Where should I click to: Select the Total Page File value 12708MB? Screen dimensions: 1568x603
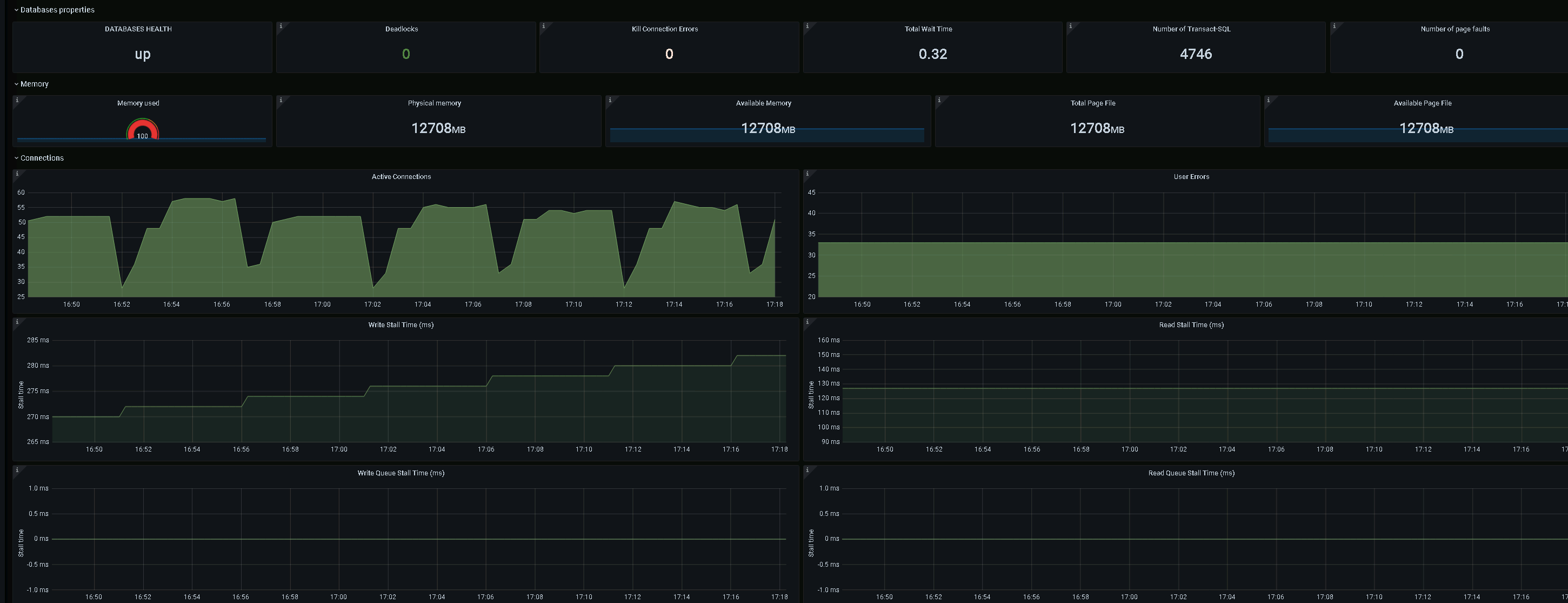(1097, 128)
